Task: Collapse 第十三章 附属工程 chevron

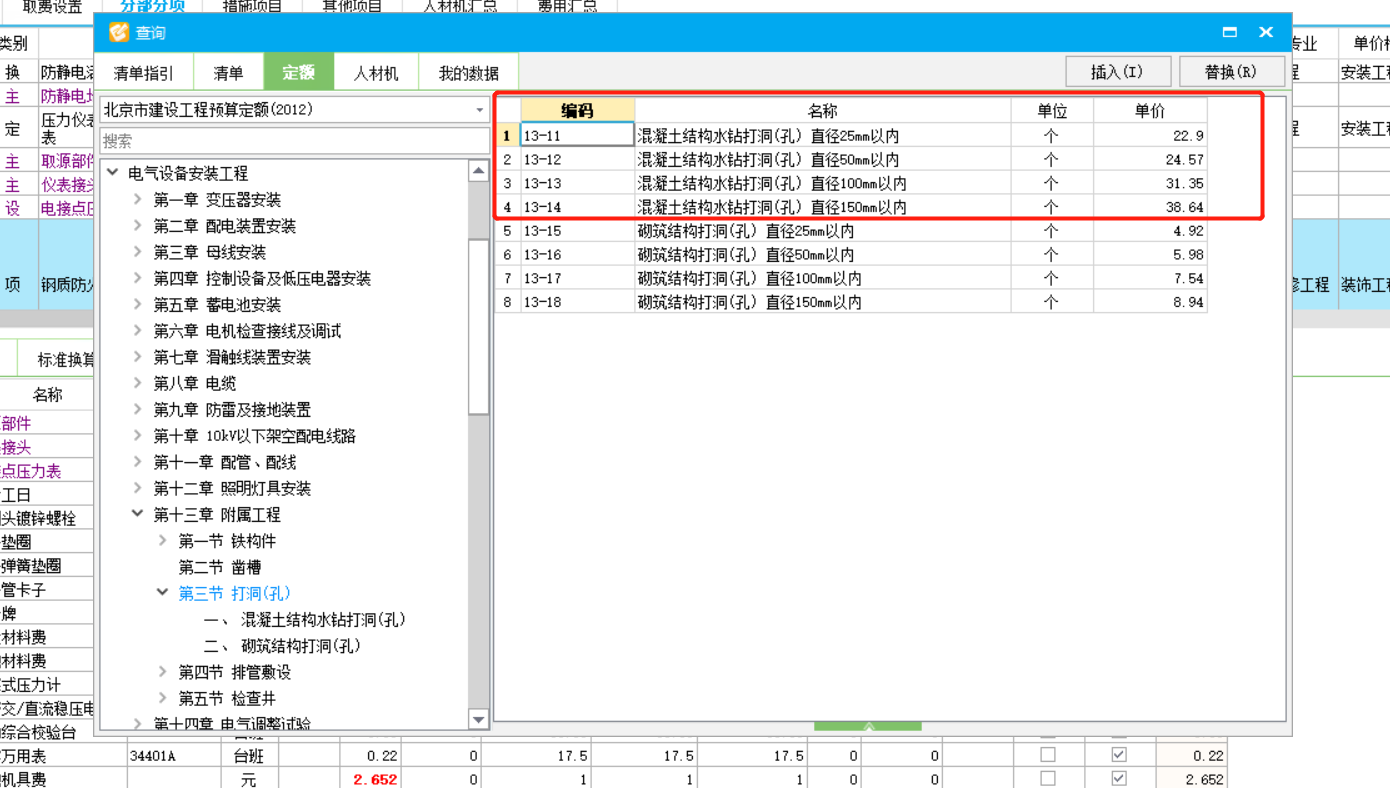Action: pos(138,514)
